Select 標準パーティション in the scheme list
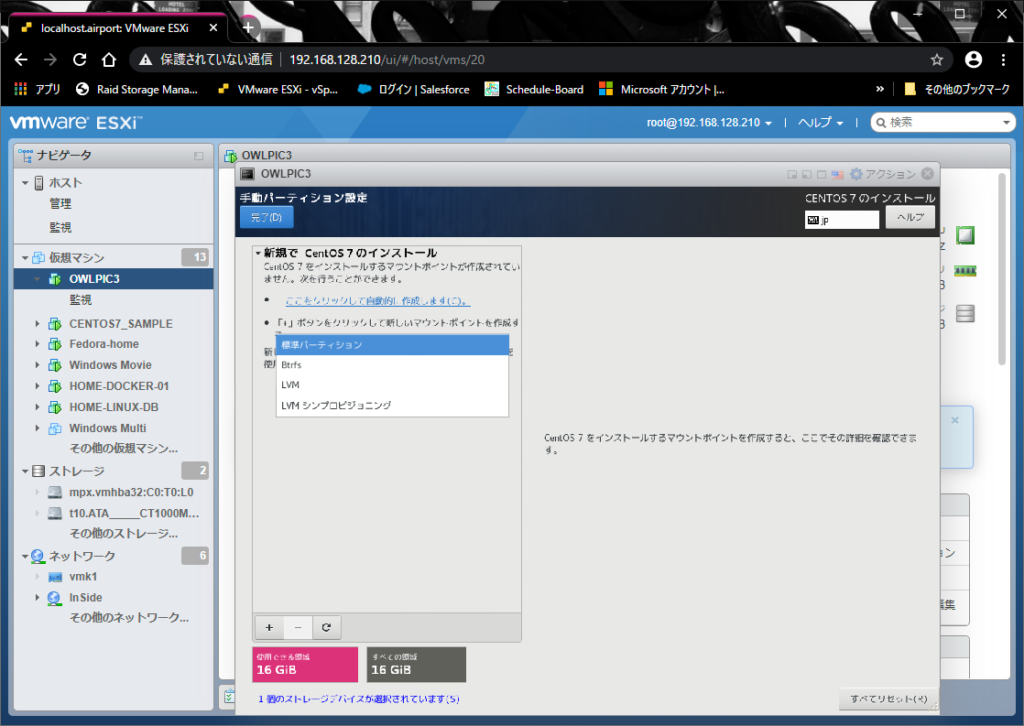 tap(392, 345)
